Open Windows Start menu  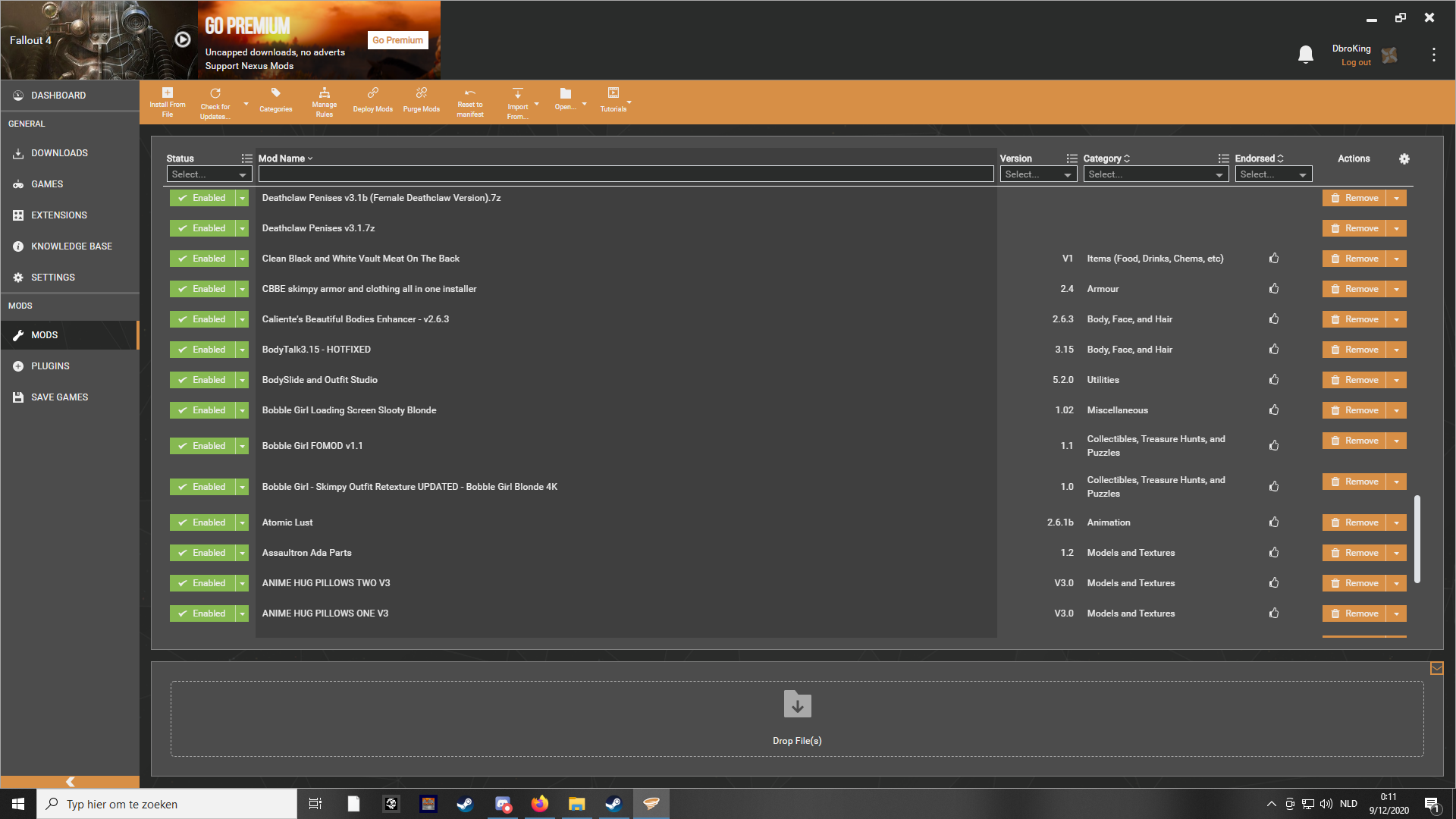pyautogui.click(x=18, y=804)
